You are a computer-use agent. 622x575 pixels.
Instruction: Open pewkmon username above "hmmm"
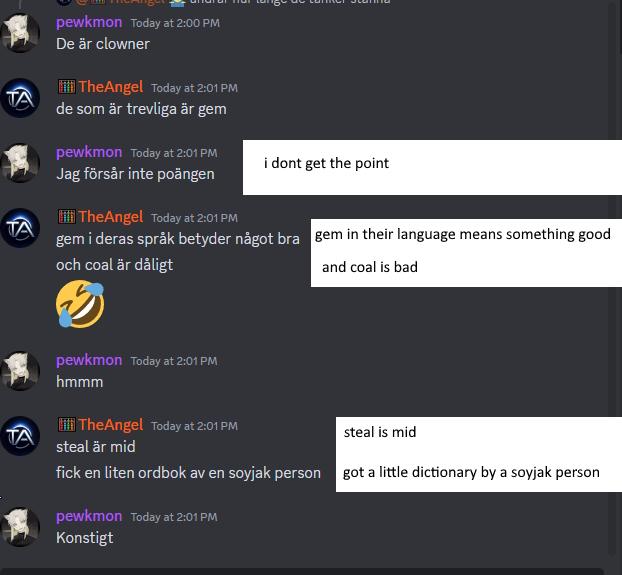click(x=89, y=360)
